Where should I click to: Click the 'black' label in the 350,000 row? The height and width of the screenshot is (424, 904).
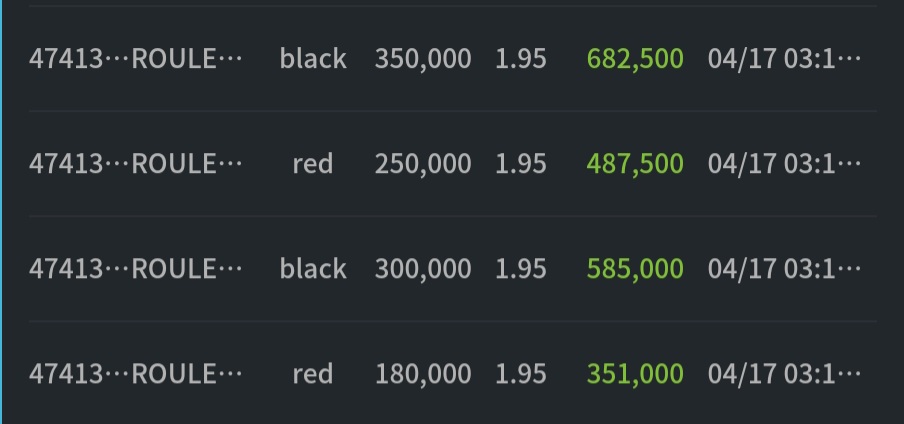point(313,59)
